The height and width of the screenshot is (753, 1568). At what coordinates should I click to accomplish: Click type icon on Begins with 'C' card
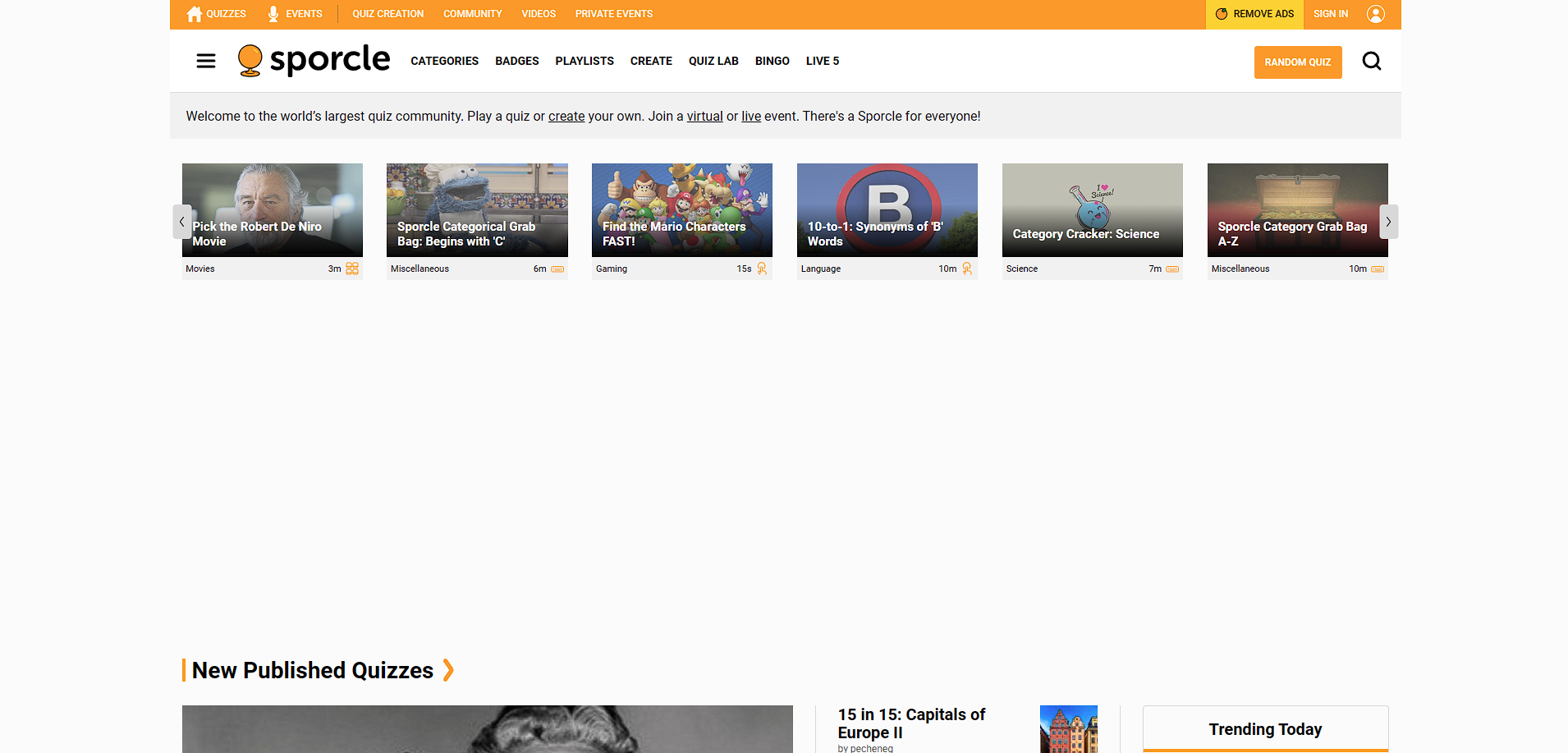click(557, 269)
